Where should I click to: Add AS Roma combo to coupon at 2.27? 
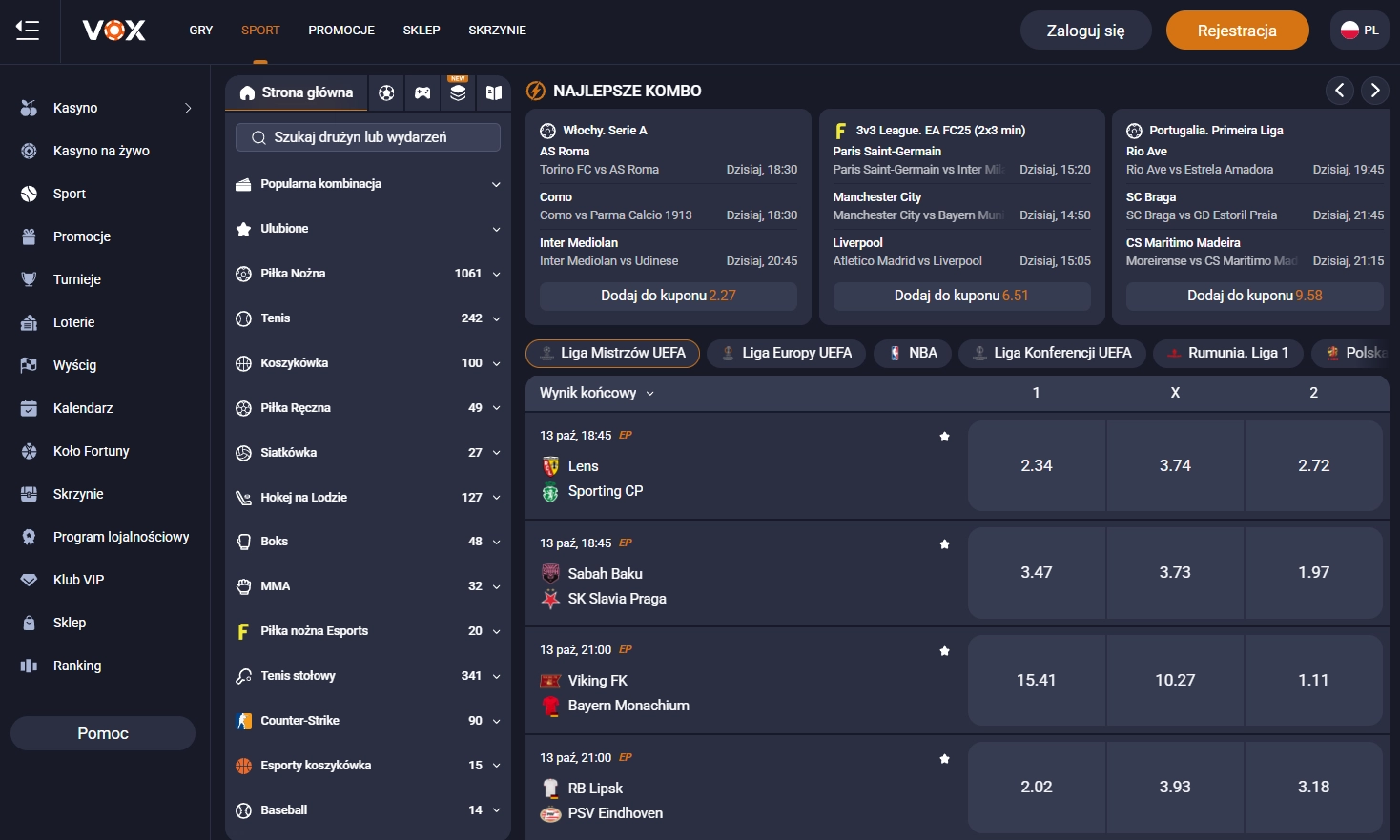click(669, 296)
